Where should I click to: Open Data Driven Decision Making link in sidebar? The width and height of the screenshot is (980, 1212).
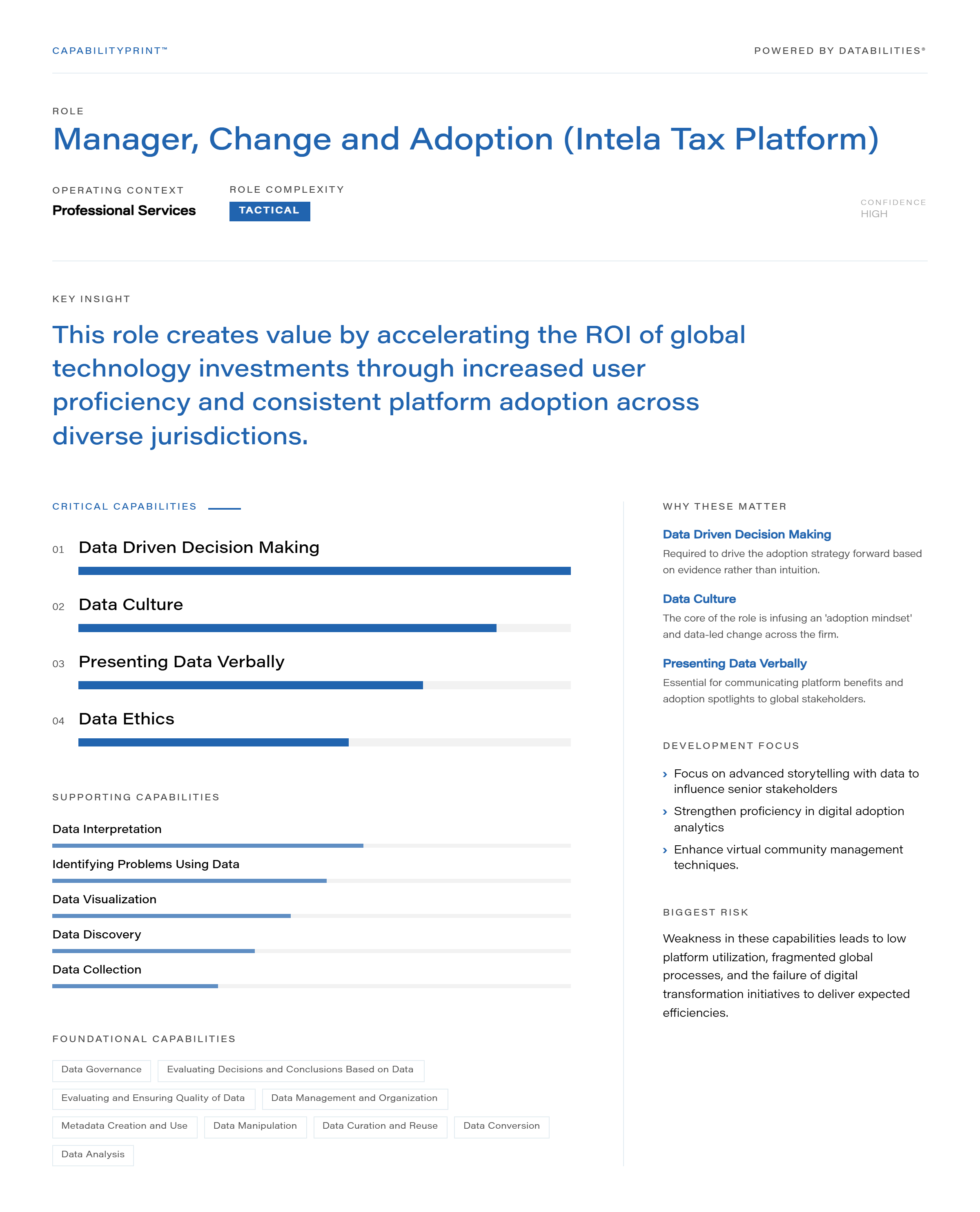(747, 535)
